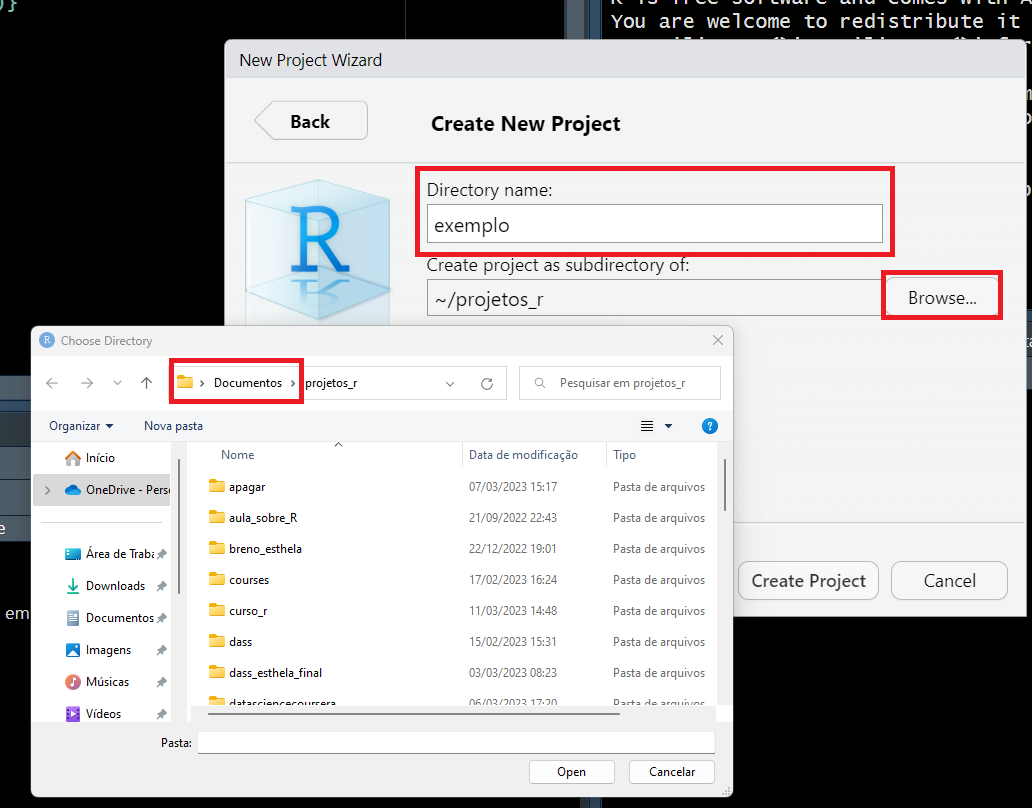Image resolution: width=1032 pixels, height=808 pixels.
Task: Open the file dialog help icon
Action: pos(710,426)
